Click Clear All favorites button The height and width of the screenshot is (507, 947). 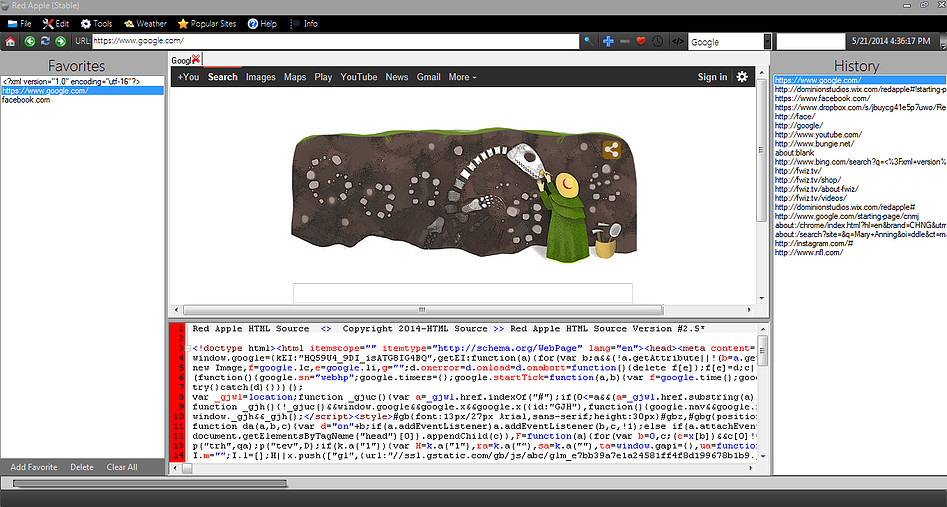[x=122, y=467]
